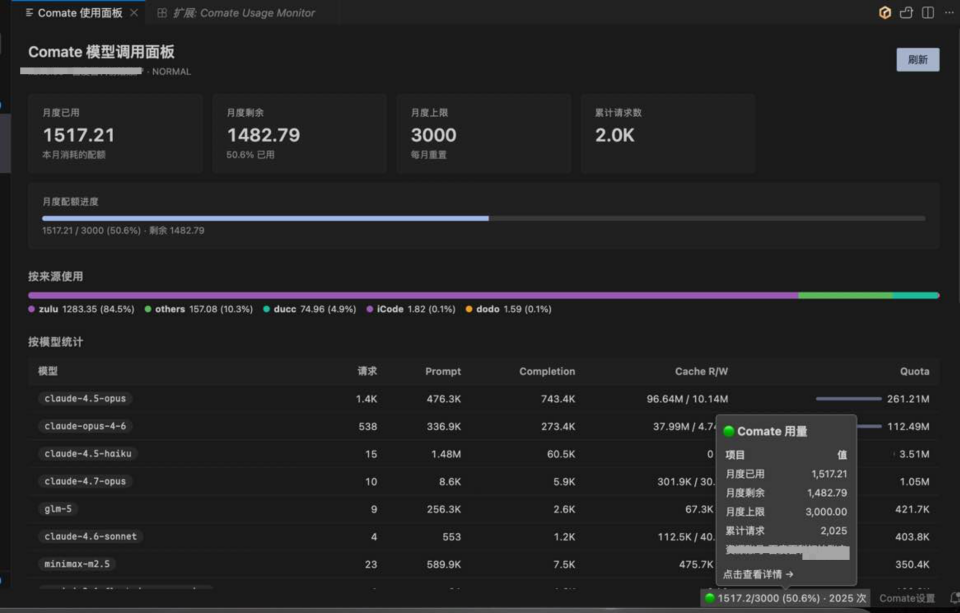Click the notification bell in the status bar

(954, 598)
